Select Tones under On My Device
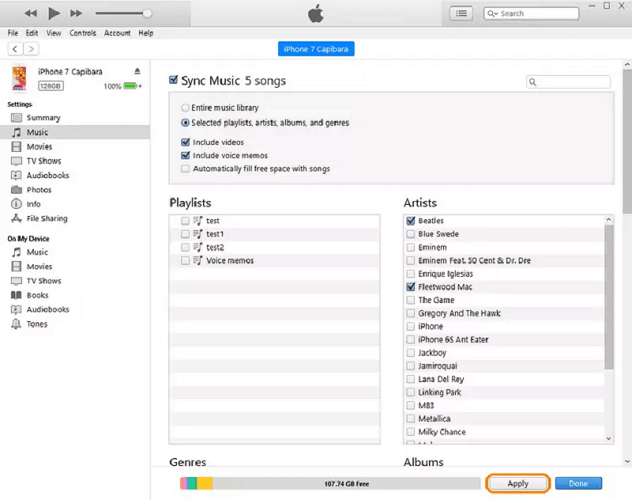This screenshot has width=632, height=500. 36,324
